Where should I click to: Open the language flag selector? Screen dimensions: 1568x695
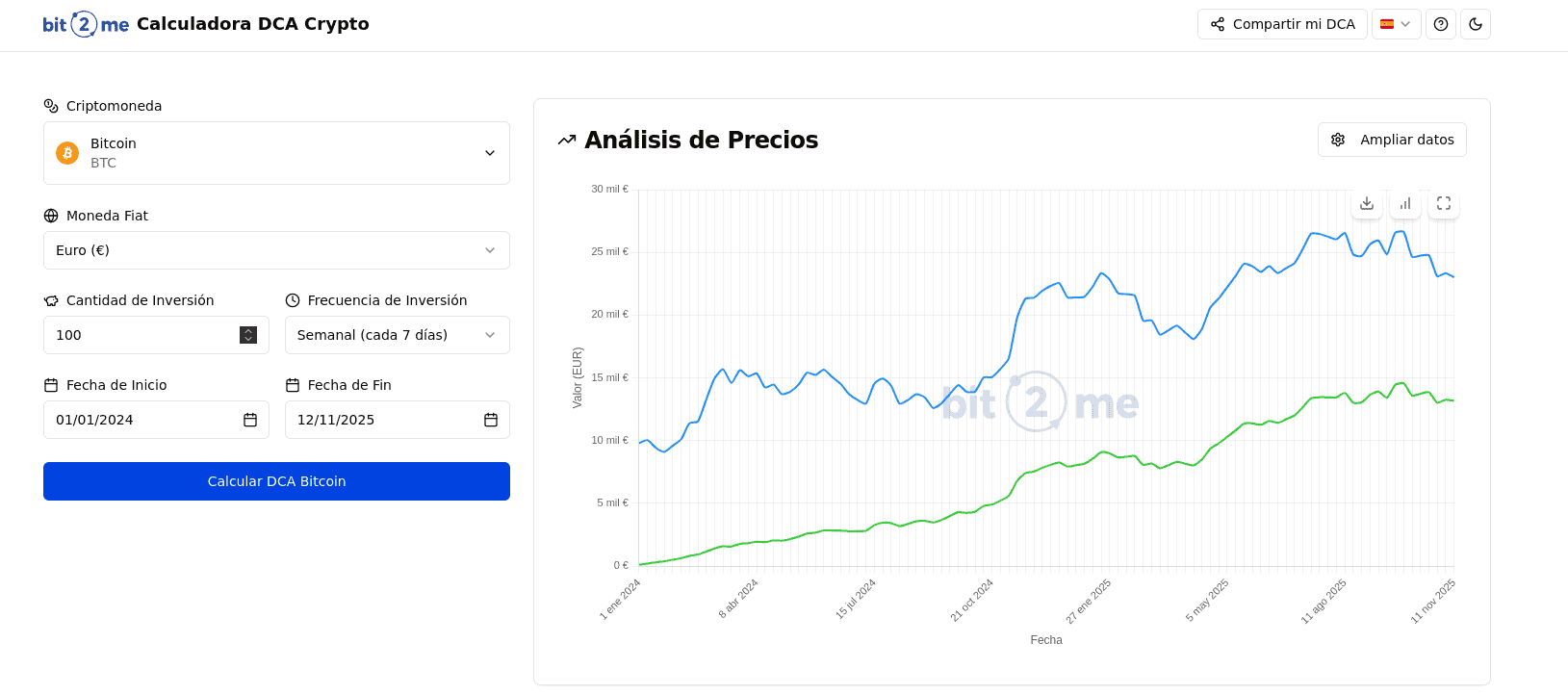pyautogui.click(x=1396, y=24)
